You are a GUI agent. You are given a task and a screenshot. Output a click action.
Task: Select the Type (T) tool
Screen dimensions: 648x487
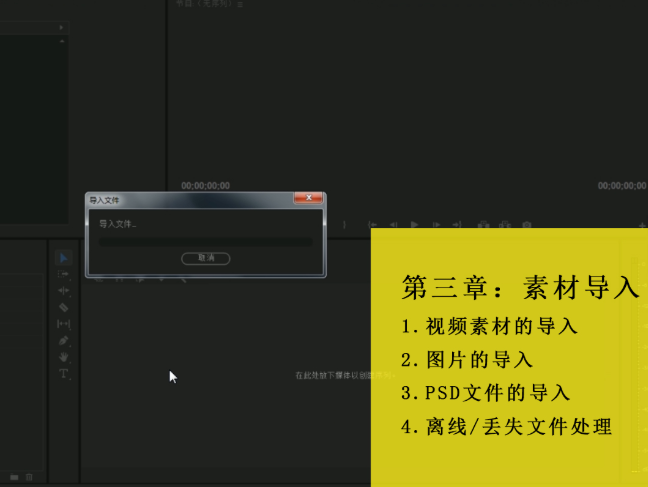63,374
